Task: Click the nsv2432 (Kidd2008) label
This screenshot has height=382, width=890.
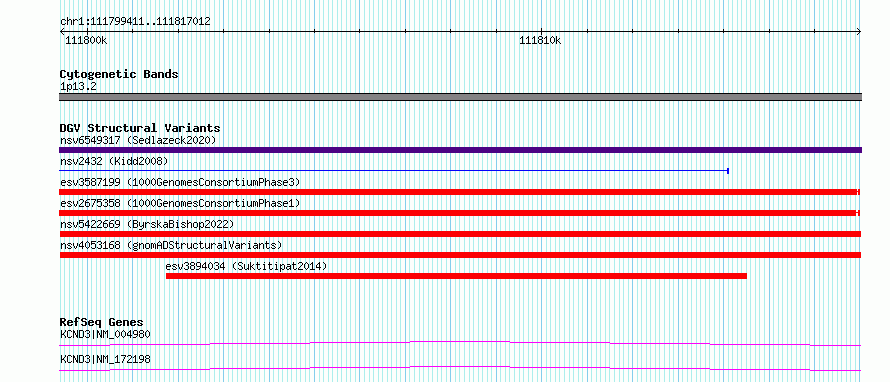Action: tap(114, 161)
